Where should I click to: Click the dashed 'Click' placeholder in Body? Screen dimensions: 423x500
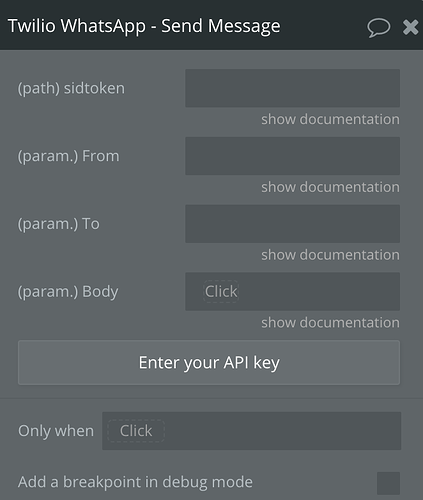click(221, 292)
